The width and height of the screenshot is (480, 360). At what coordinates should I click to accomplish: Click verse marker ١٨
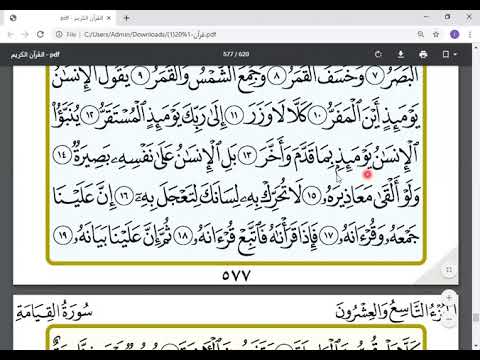(x=182, y=236)
